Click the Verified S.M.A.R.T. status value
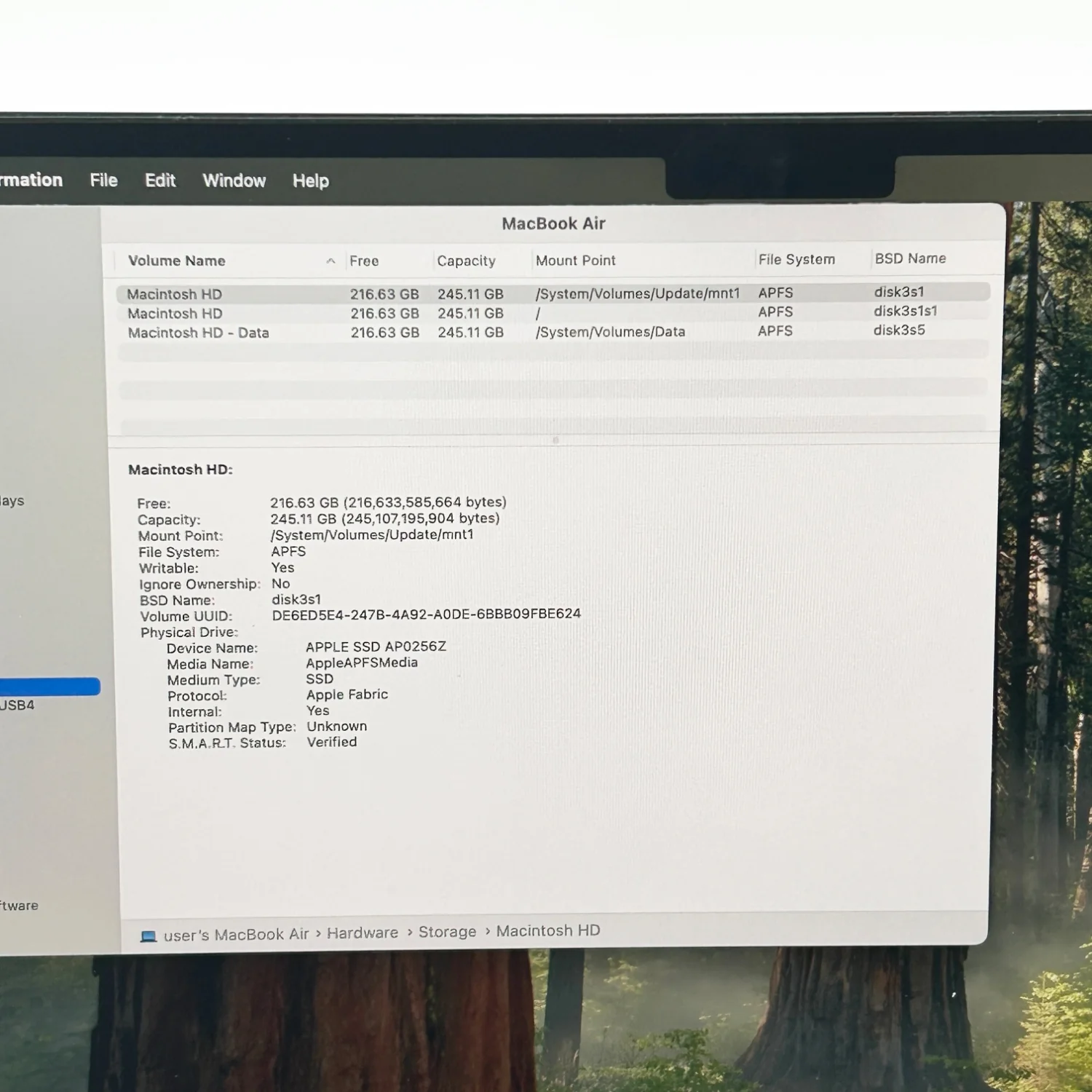1092x1092 pixels. pos(332,742)
